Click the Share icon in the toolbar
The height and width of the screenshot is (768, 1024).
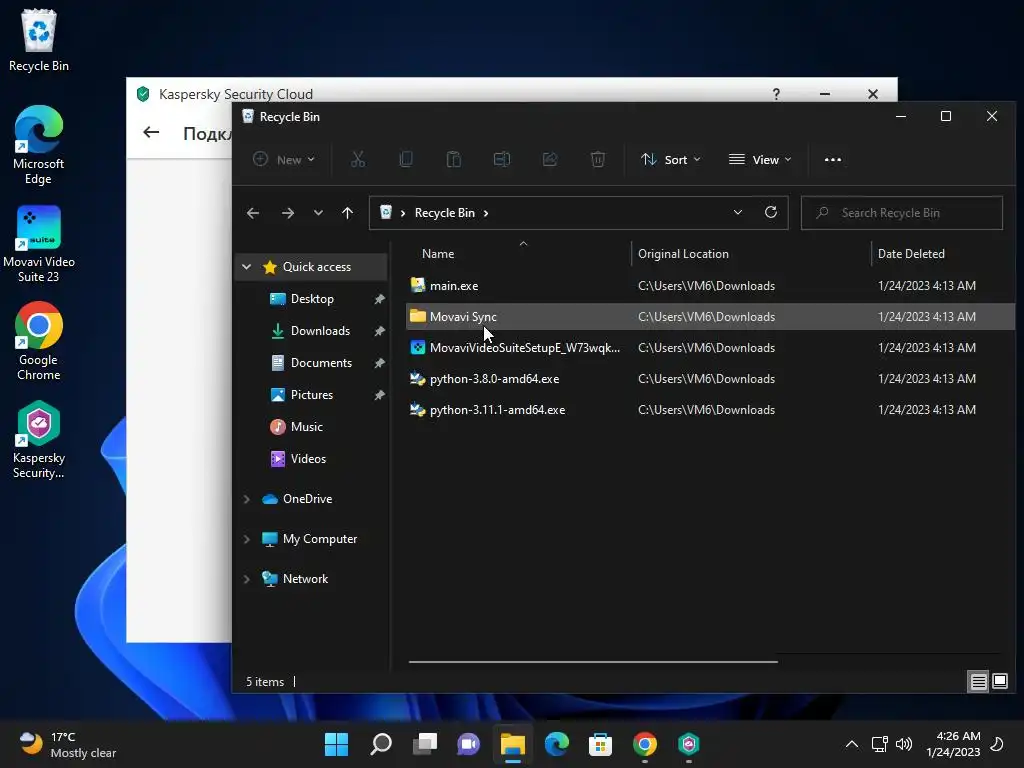(550, 159)
